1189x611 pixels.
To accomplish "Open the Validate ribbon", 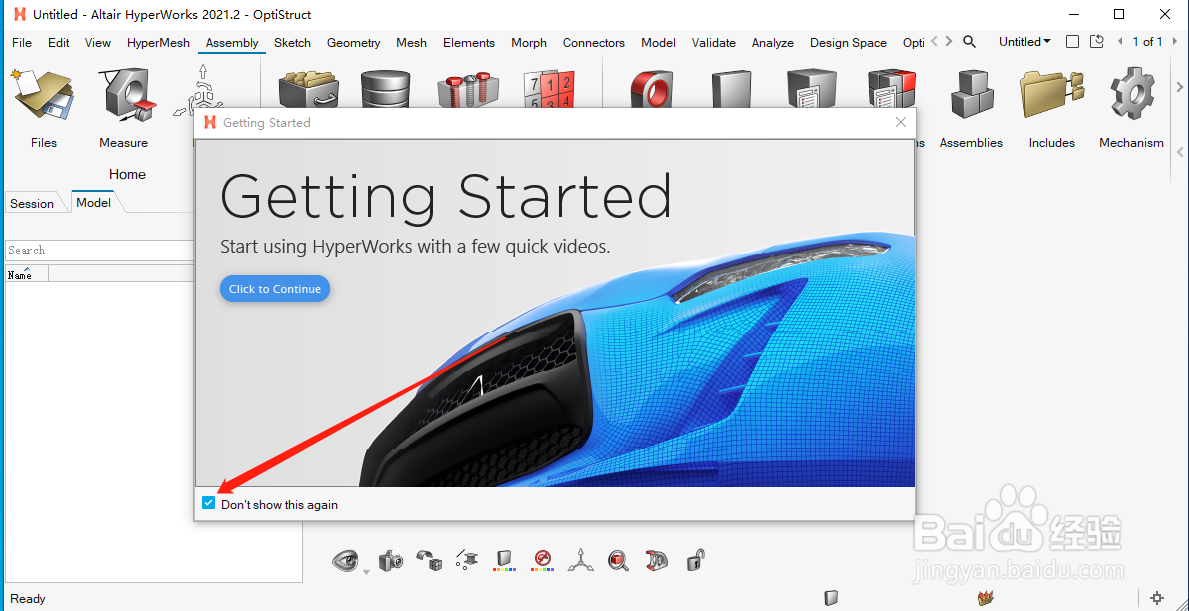I will click(714, 43).
